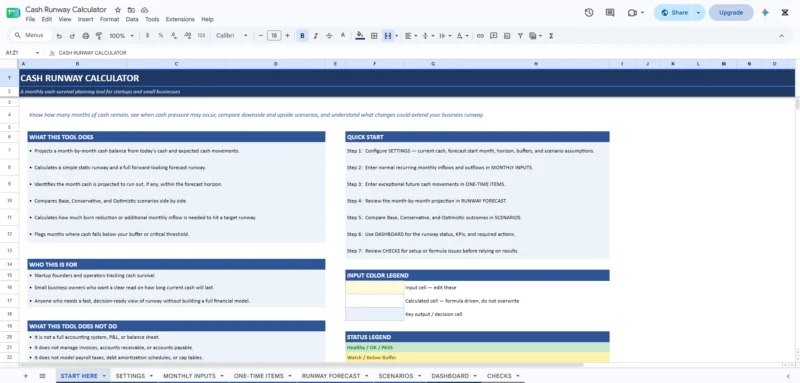Screen dimensions: 800x383
Task: Create a filter
Action: pyautogui.click(x=520, y=36)
